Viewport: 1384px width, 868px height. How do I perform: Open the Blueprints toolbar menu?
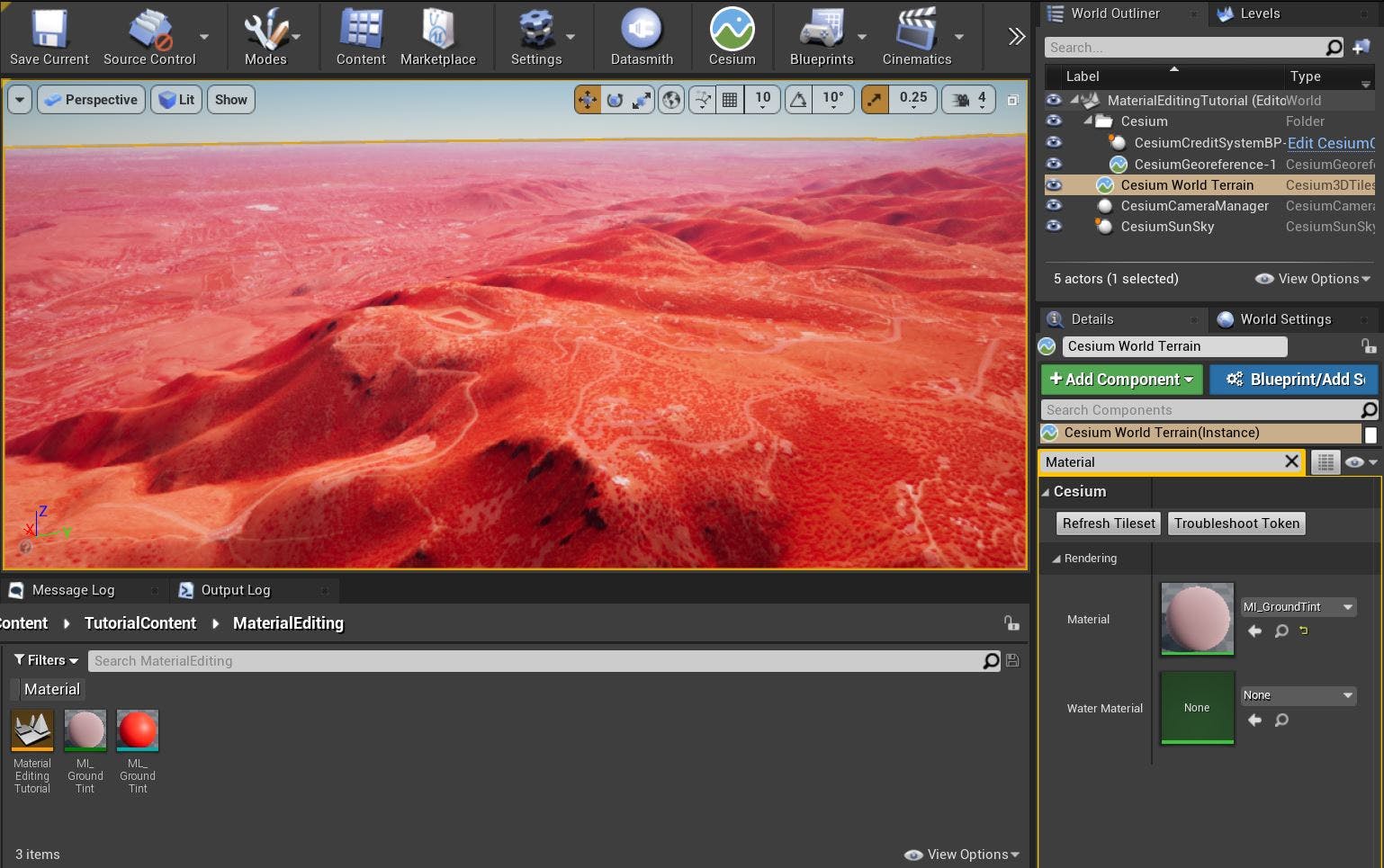pyautogui.click(x=821, y=36)
